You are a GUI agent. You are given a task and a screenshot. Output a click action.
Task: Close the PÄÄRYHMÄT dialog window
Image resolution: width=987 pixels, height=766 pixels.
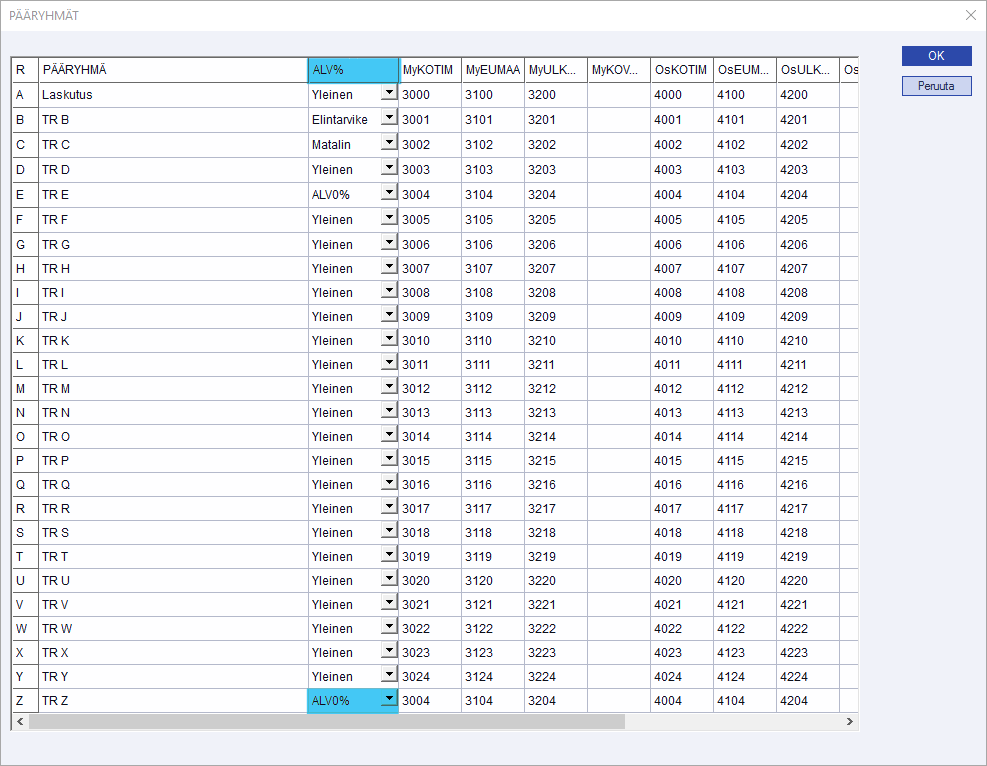coord(970,15)
